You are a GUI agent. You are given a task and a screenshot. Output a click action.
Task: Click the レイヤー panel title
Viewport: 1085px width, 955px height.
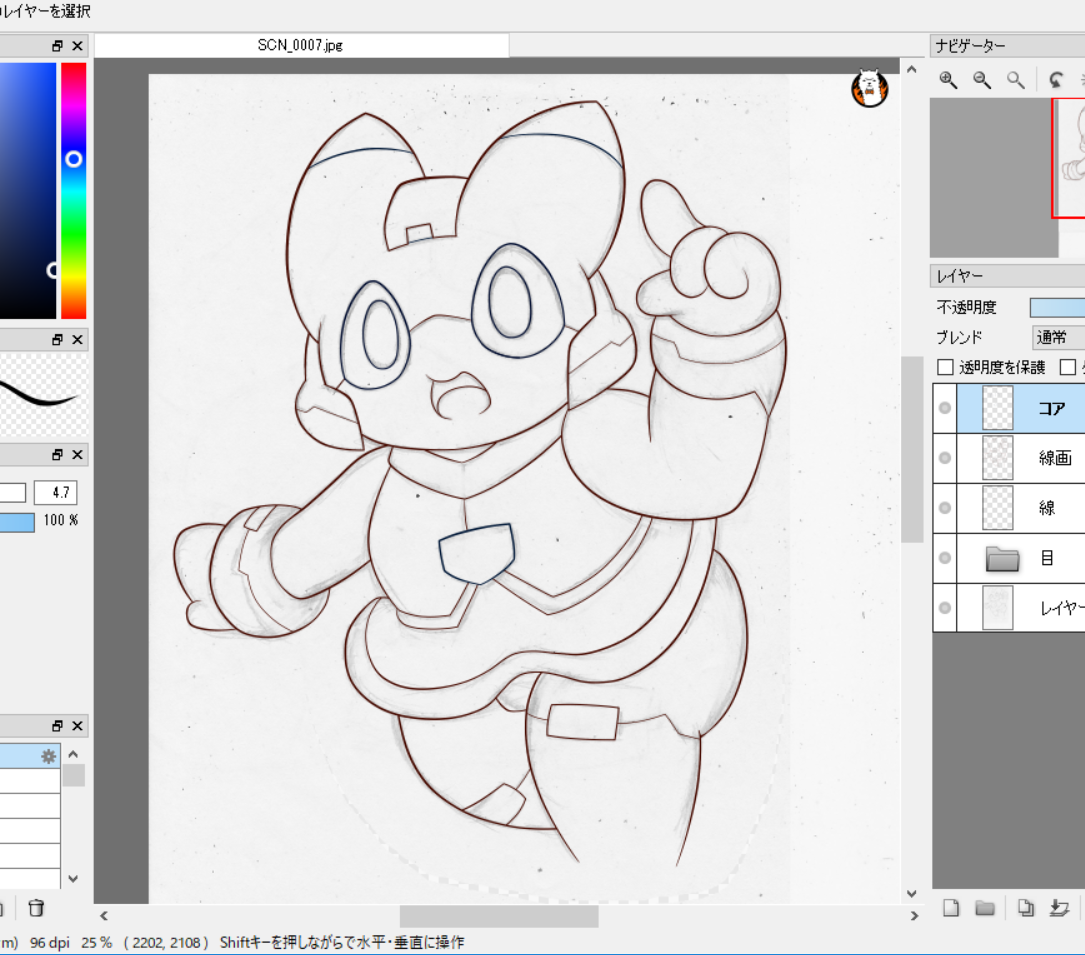(959, 276)
